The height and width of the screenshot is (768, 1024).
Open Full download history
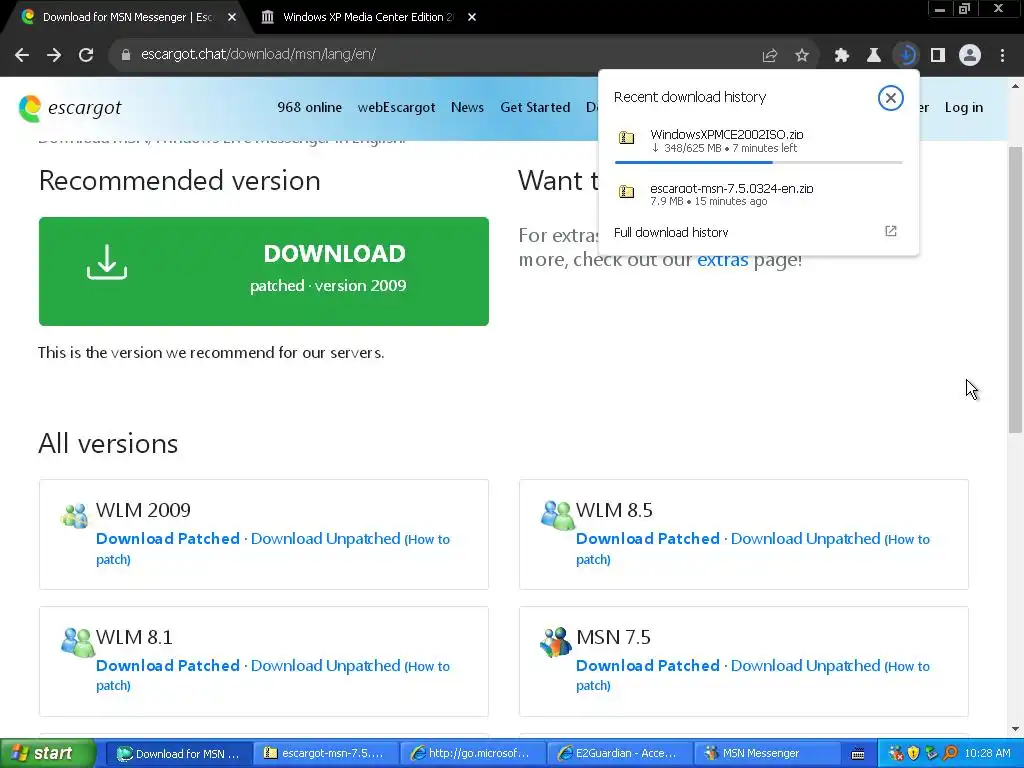pyautogui.click(x=671, y=232)
